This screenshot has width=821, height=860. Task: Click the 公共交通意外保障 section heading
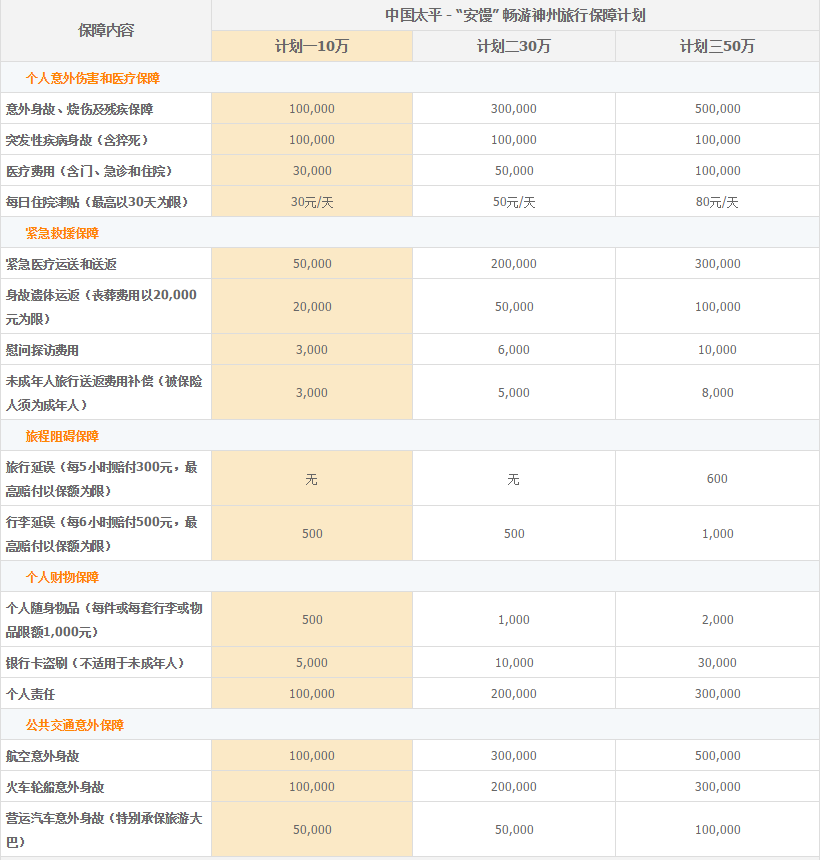pos(75,725)
